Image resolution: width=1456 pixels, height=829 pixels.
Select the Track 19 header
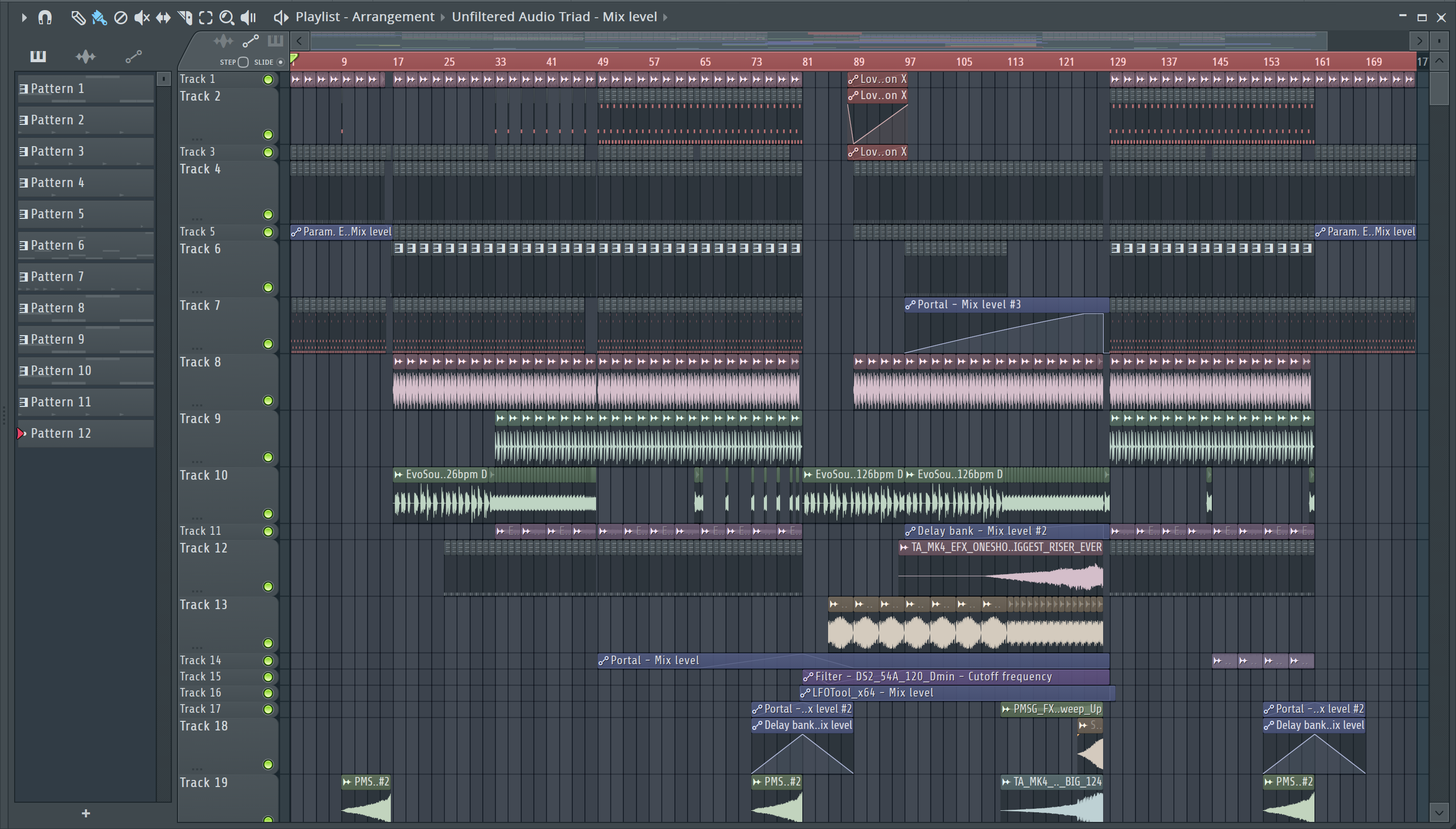228,798
